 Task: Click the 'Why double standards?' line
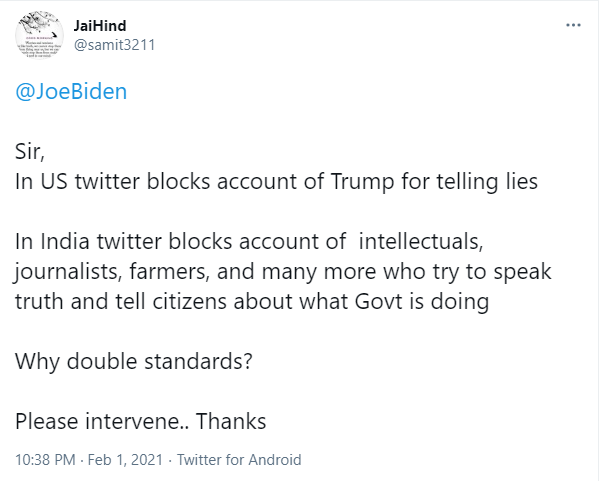click(134, 361)
